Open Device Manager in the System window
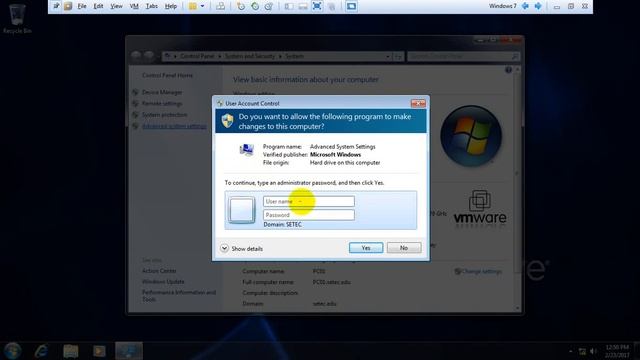640x360 pixels. [x=162, y=92]
